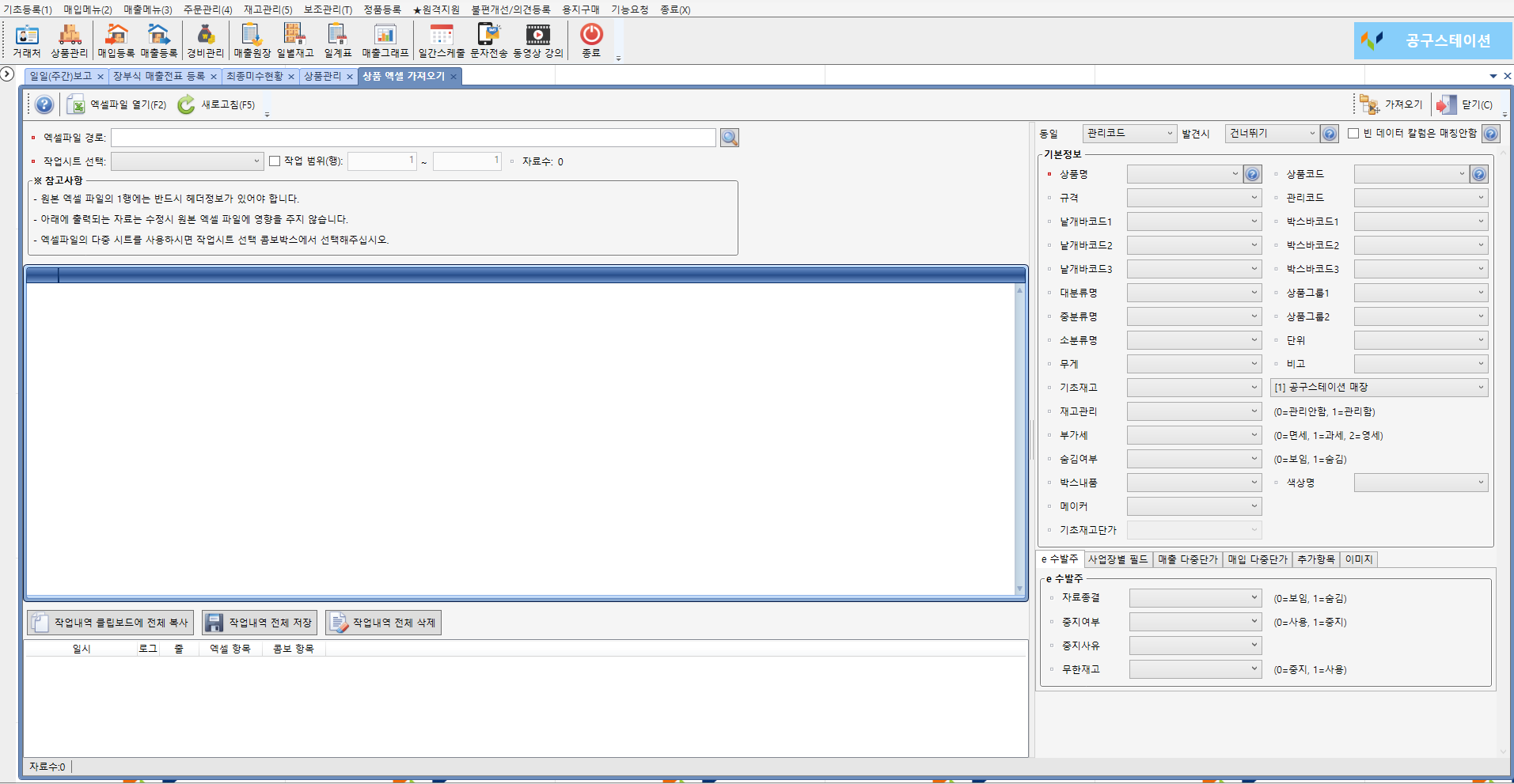Open the 재고관리(5) menu
The width and height of the screenshot is (1514, 784).
pyautogui.click(x=268, y=9)
